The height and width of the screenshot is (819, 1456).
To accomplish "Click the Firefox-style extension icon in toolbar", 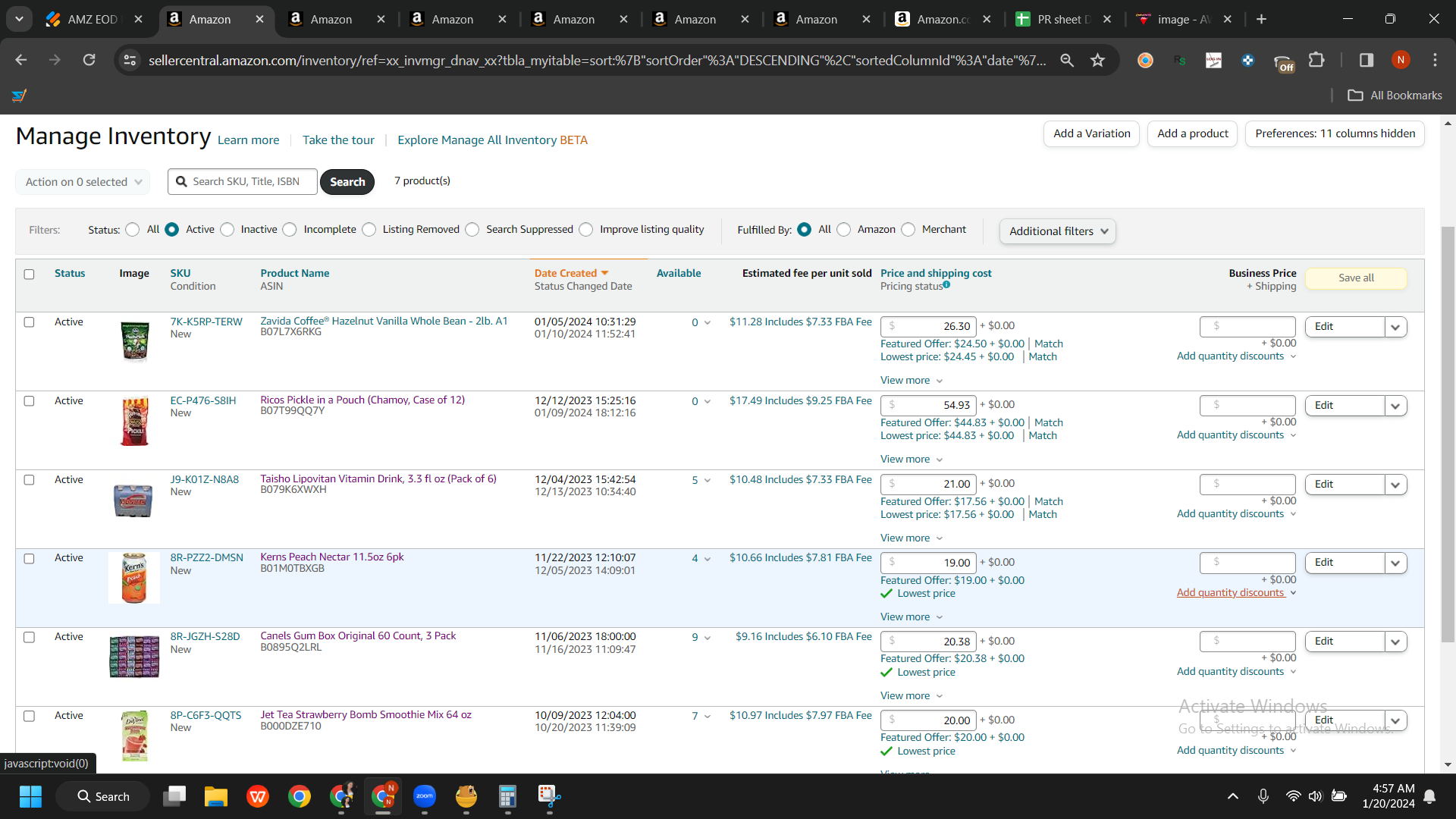I will click(x=1145, y=60).
